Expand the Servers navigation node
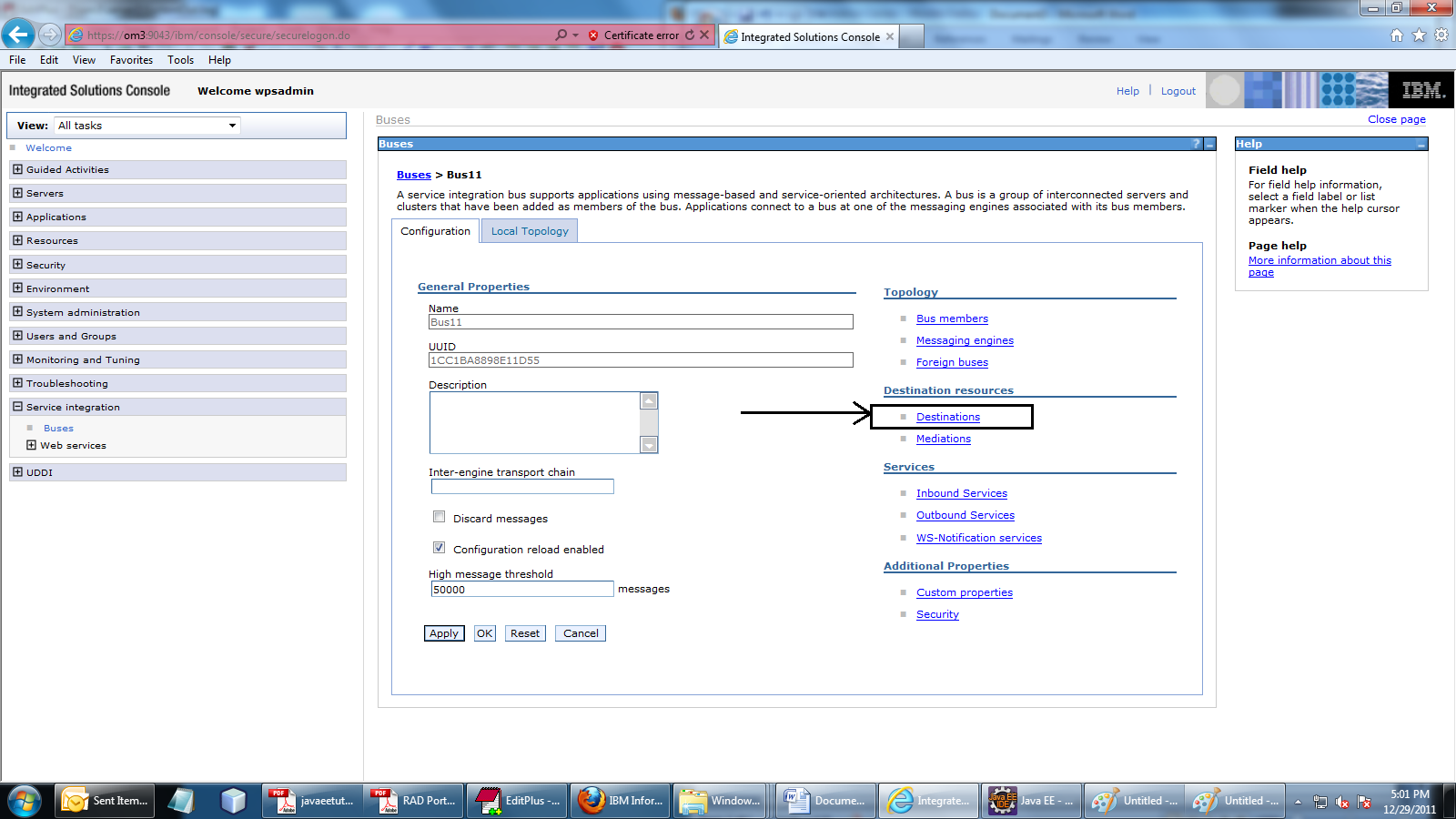The height and width of the screenshot is (819, 1456). [17, 193]
